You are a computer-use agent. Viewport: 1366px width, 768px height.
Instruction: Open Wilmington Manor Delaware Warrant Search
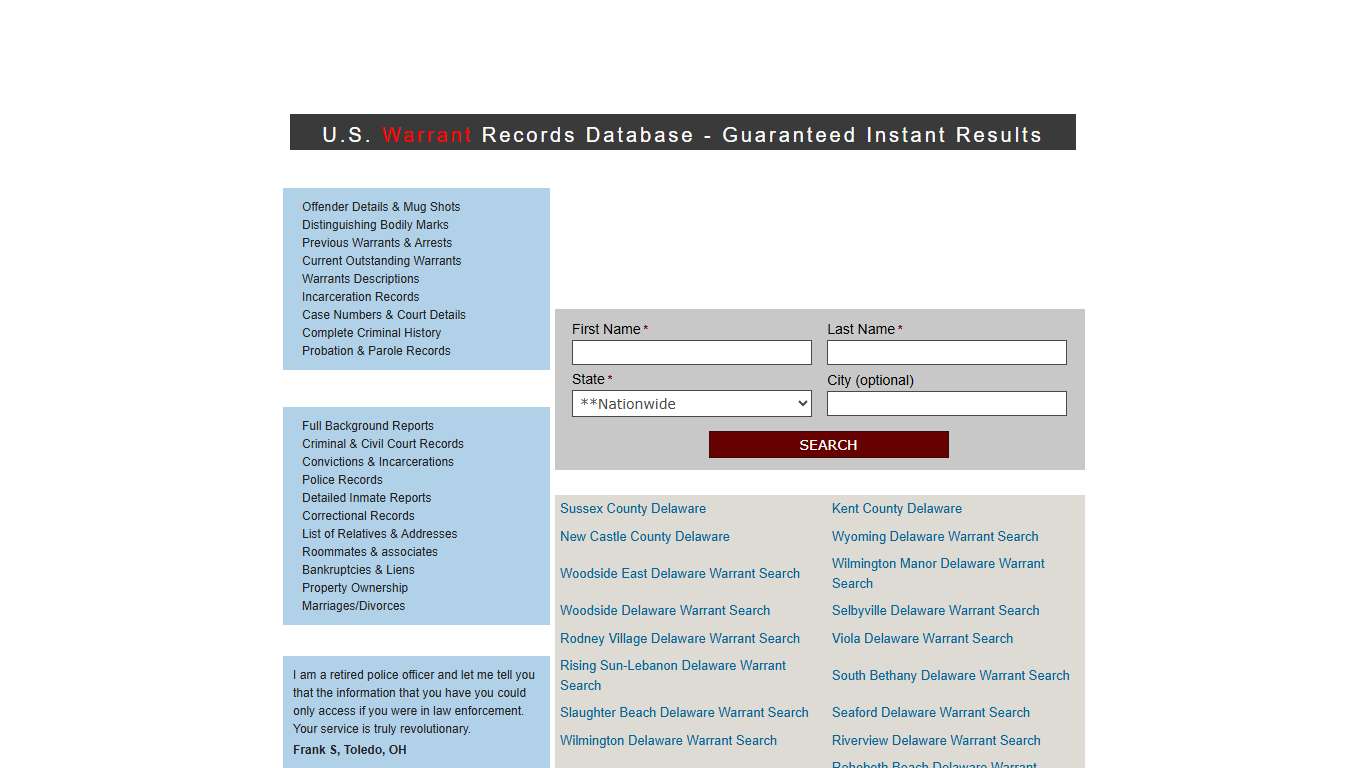coord(937,573)
